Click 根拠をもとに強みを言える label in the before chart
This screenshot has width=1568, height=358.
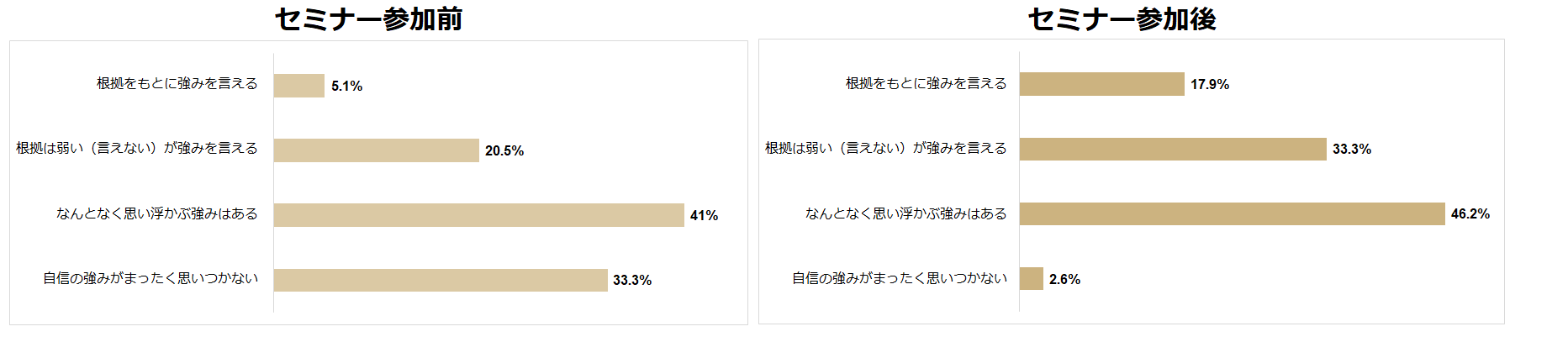[177, 83]
